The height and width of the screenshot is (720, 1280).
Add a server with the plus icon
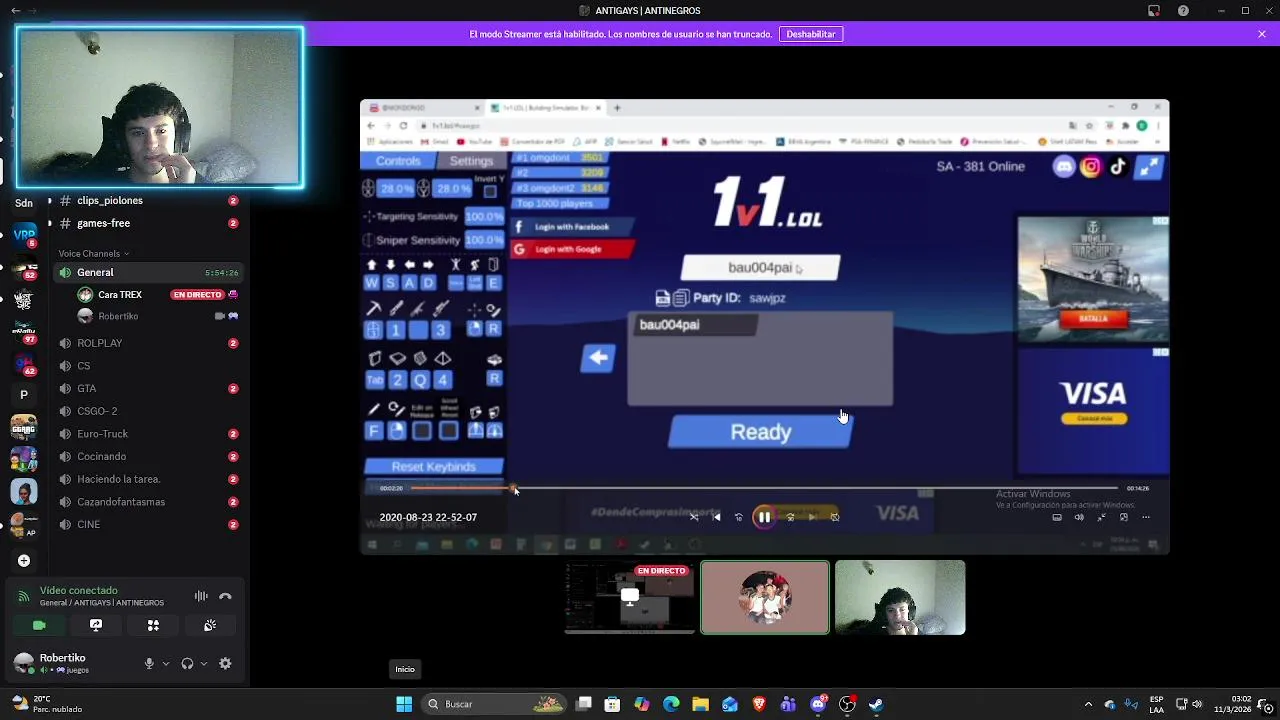click(x=24, y=561)
